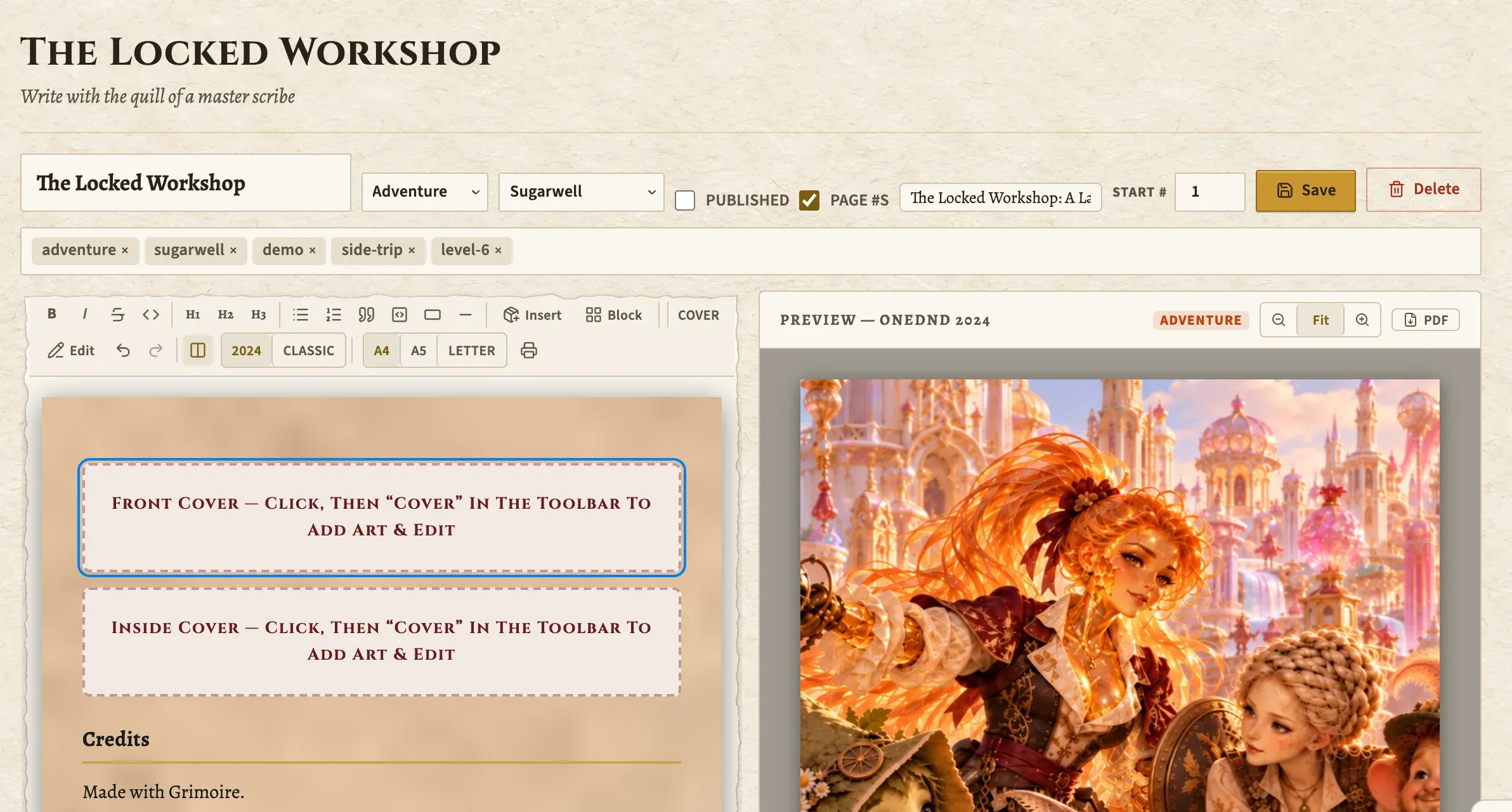1512x812 pixels.
Task: Insert a horizontal rule
Action: click(466, 314)
